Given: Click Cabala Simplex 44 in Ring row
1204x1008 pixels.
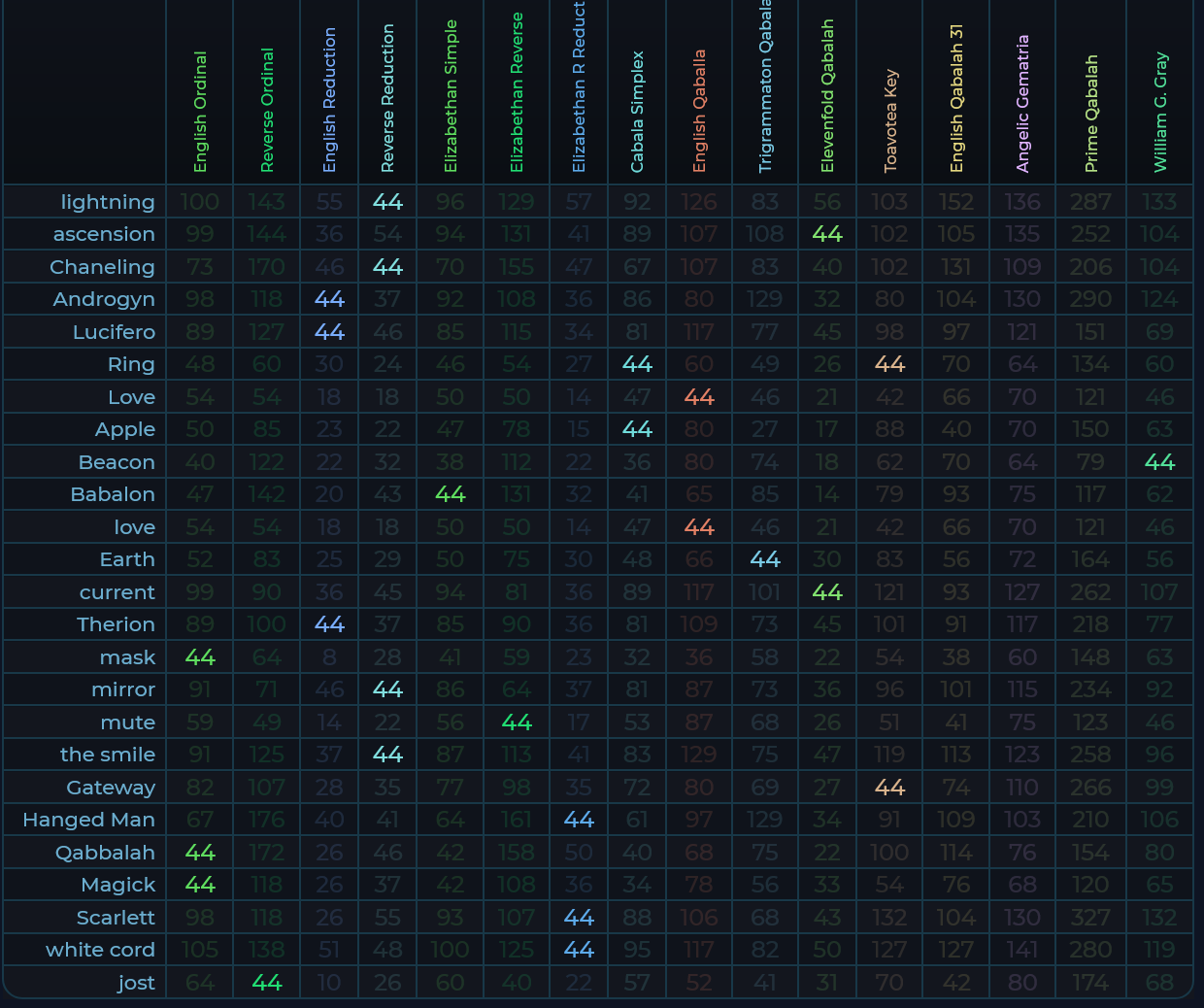Looking at the screenshot, I should pos(637,364).
